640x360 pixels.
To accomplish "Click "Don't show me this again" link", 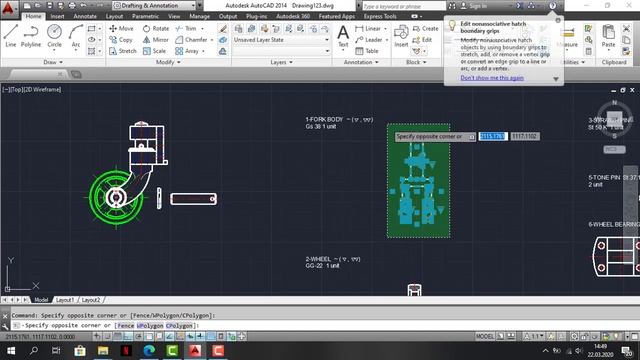I will (492, 78).
